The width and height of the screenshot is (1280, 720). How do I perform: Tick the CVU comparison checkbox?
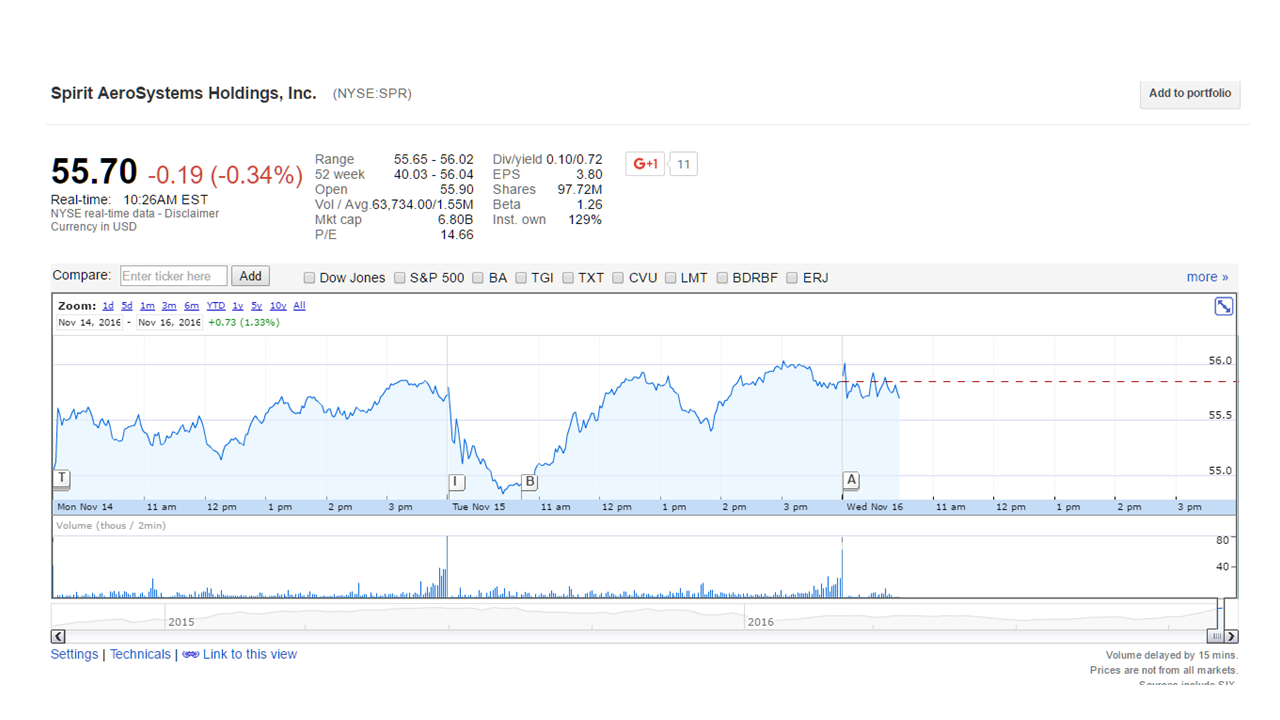(x=618, y=278)
